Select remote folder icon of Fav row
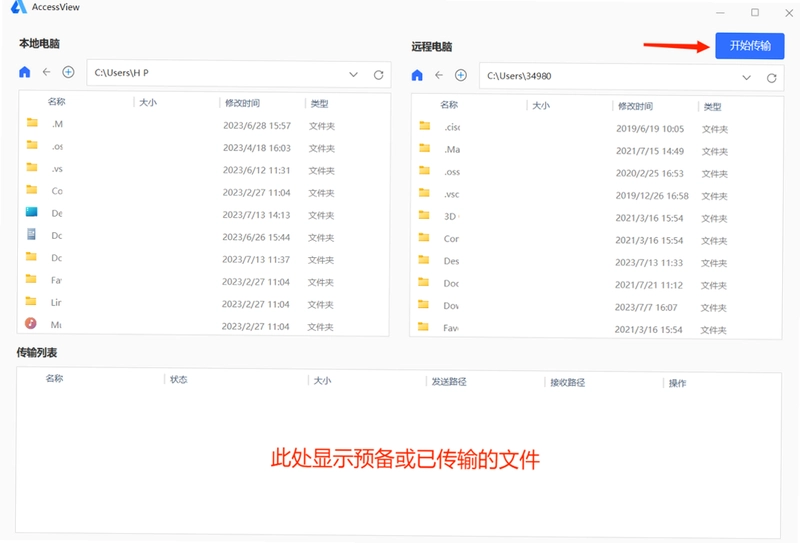 pos(423,326)
